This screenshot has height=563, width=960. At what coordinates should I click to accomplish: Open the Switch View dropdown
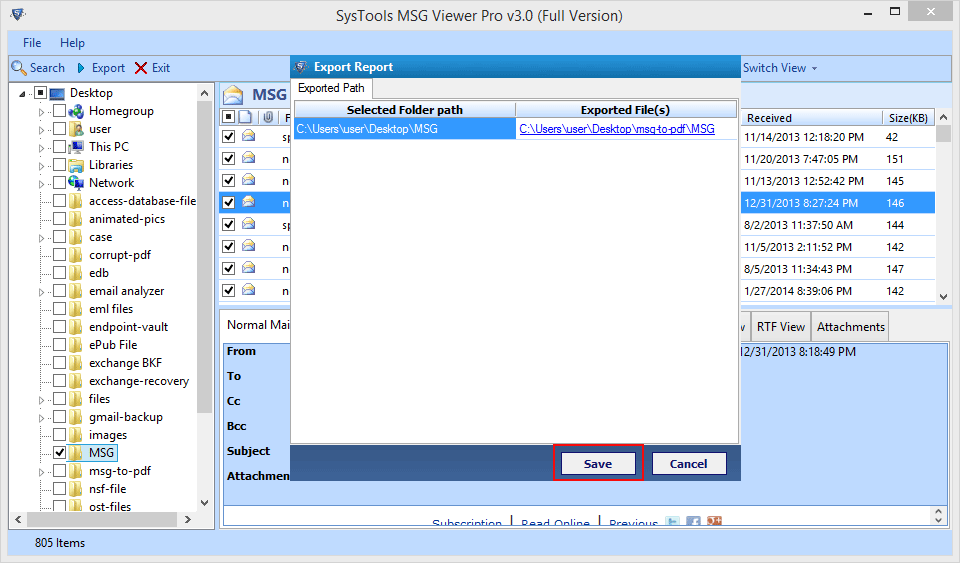[780, 68]
